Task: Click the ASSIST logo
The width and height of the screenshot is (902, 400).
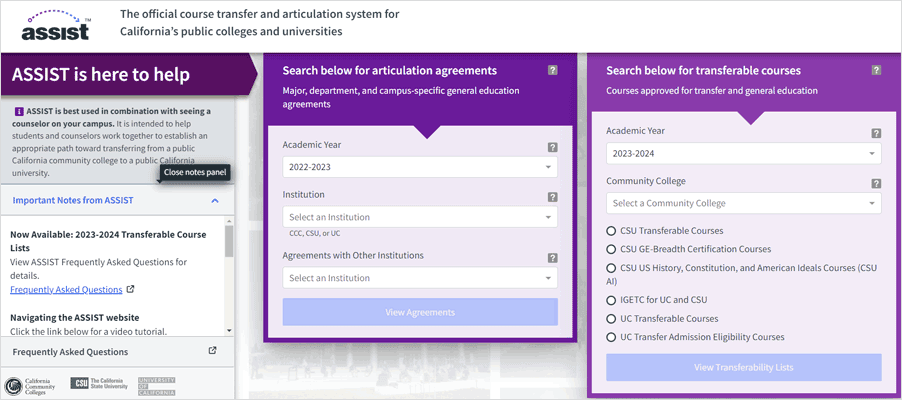Action: click(x=56, y=25)
